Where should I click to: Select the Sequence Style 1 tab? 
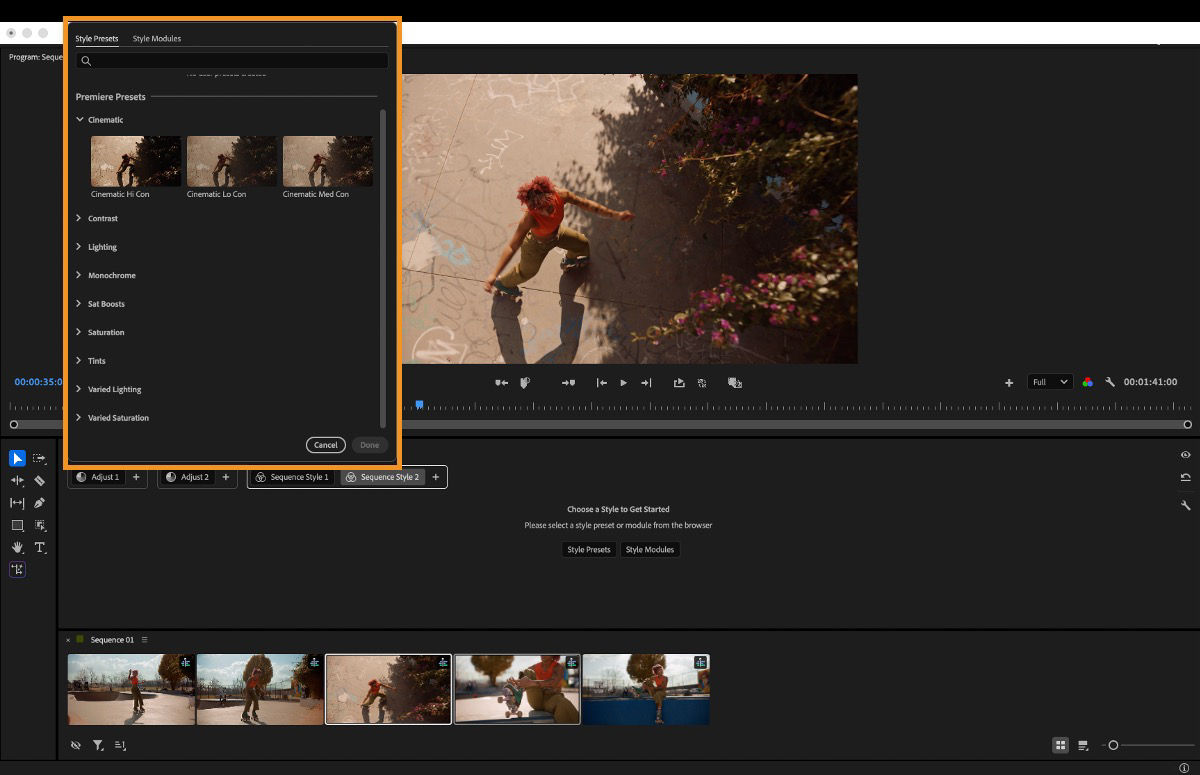coord(292,477)
